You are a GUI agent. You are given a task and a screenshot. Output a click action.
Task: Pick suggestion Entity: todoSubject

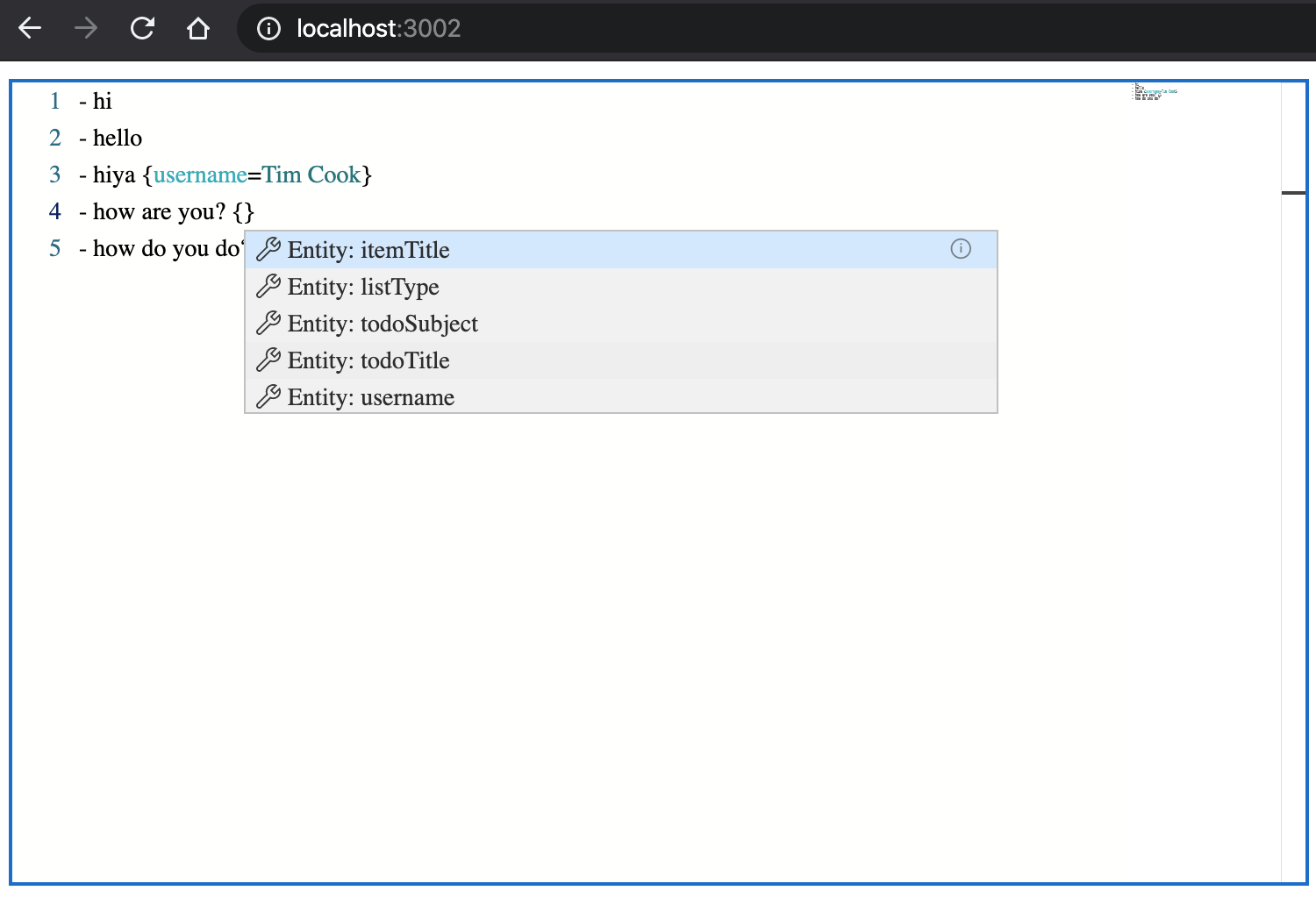tap(621, 324)
